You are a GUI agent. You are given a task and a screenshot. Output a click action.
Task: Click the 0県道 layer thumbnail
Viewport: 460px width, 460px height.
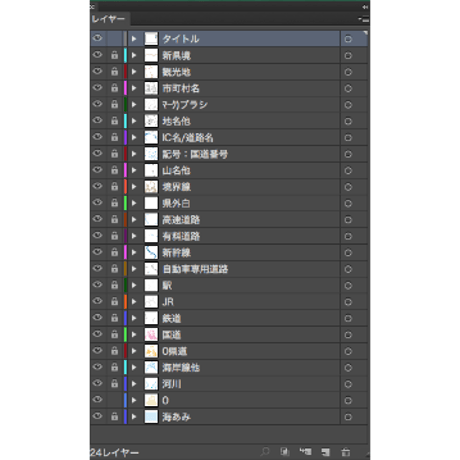(x=151, y=351)
